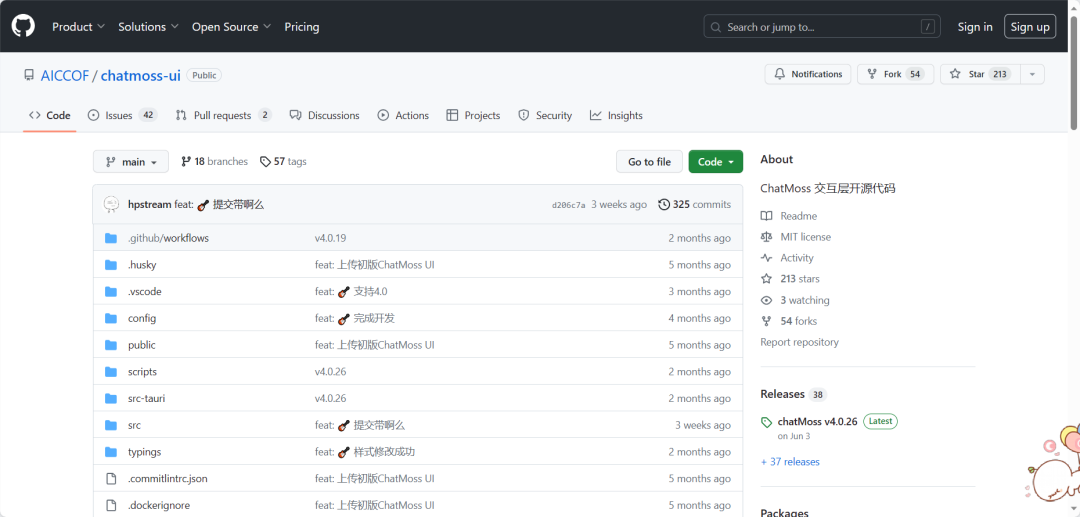Switch to the Code tab

pos(50,116)
